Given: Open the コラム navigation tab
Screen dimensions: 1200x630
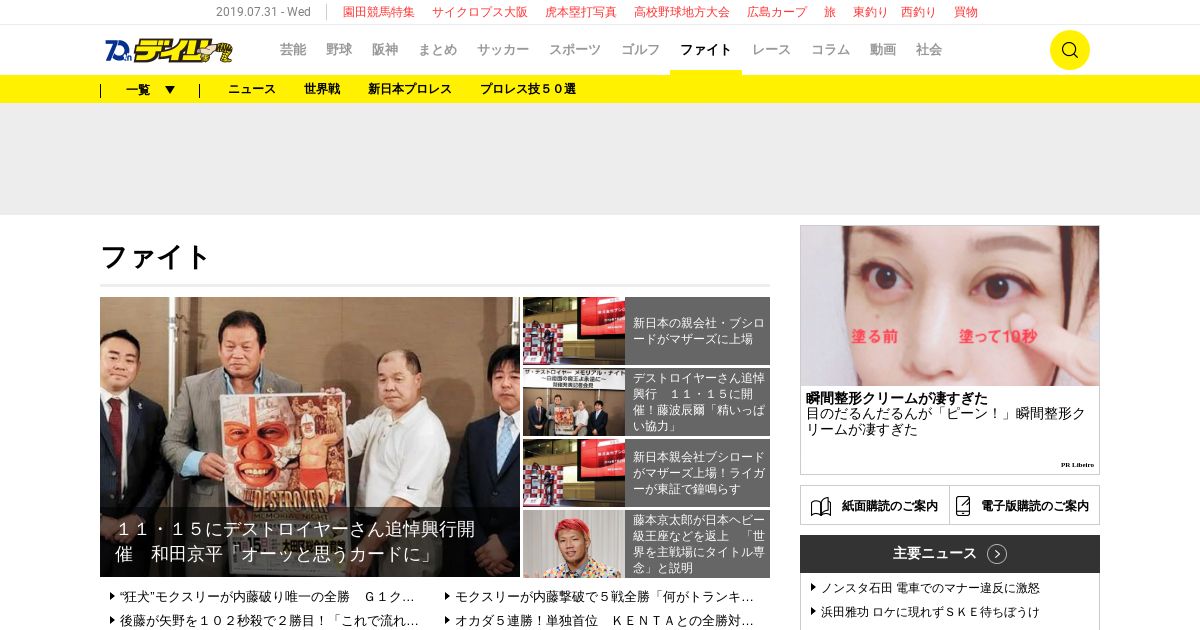Looking at the screenshot, I should click(x=831, y=50).
